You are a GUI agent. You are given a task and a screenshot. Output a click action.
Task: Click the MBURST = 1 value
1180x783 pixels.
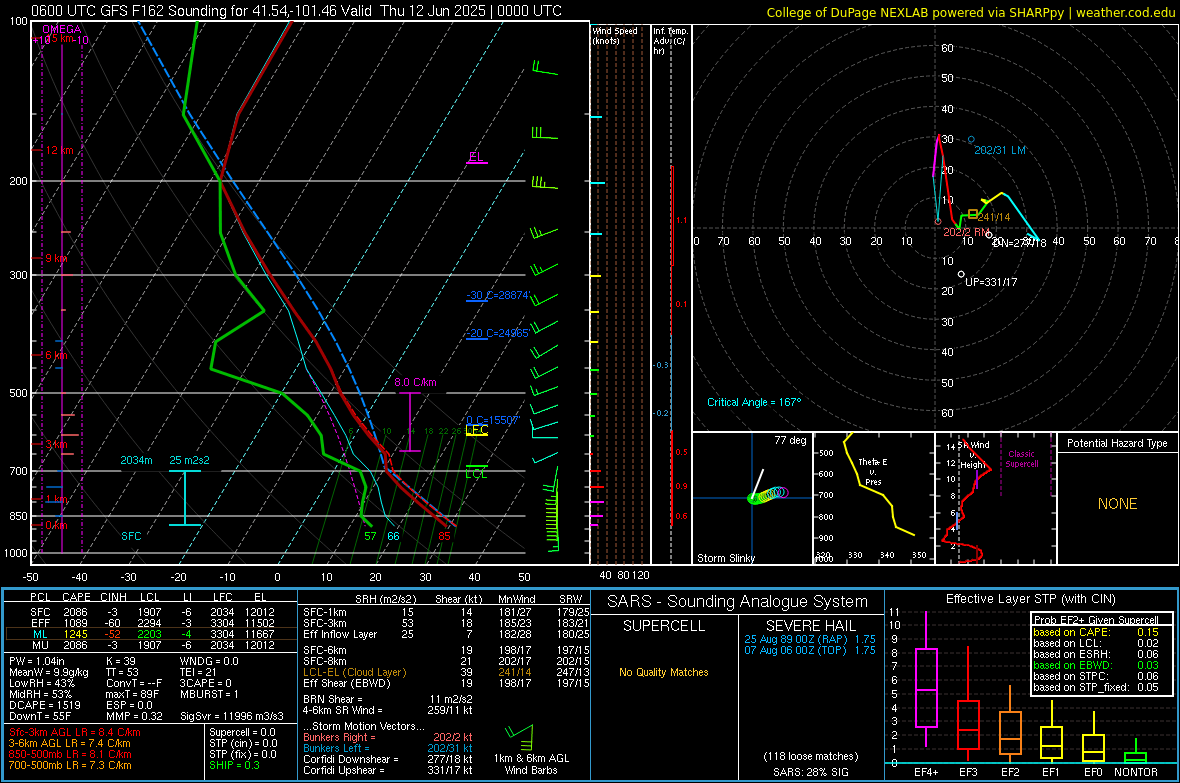pyautogui.click(x=209, y=694)
